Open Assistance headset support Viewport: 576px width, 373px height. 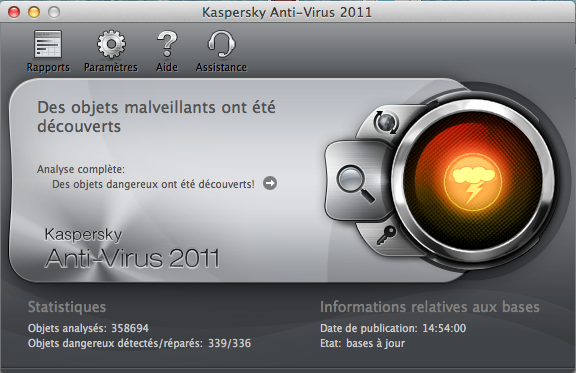click(221, 51)
